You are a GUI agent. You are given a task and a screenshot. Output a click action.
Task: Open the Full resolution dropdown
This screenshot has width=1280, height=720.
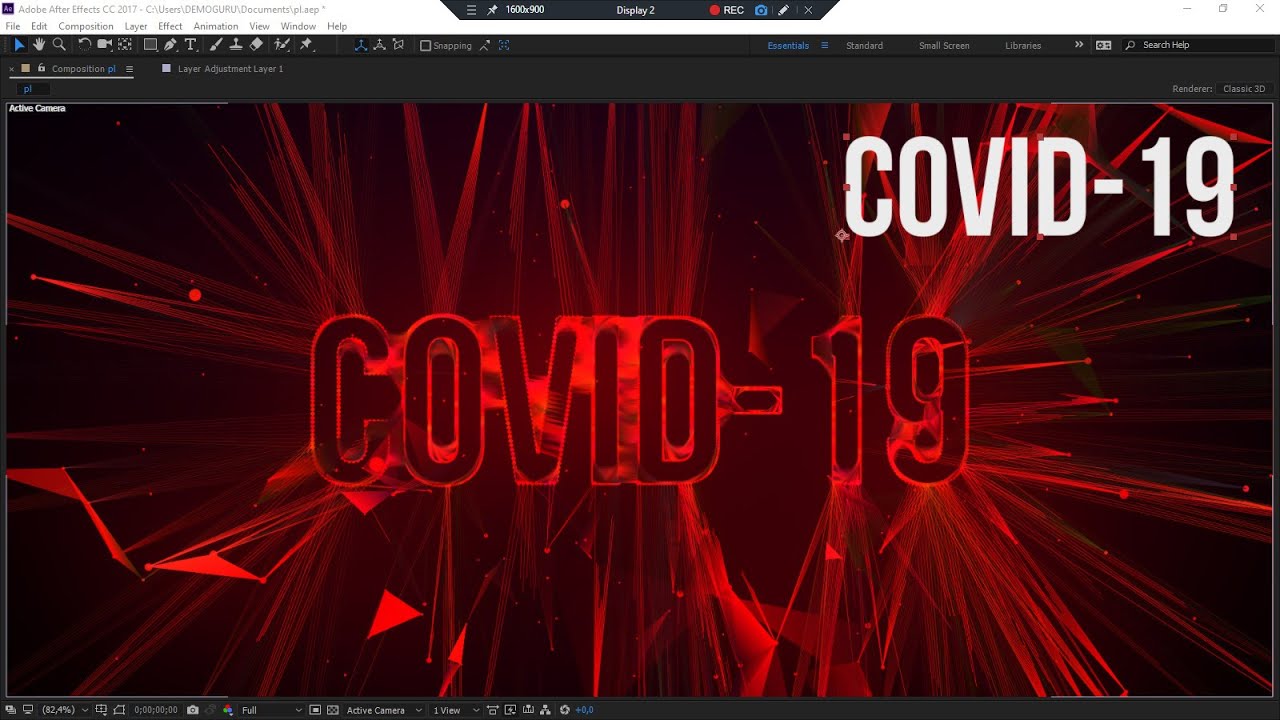tap(270, 710)
